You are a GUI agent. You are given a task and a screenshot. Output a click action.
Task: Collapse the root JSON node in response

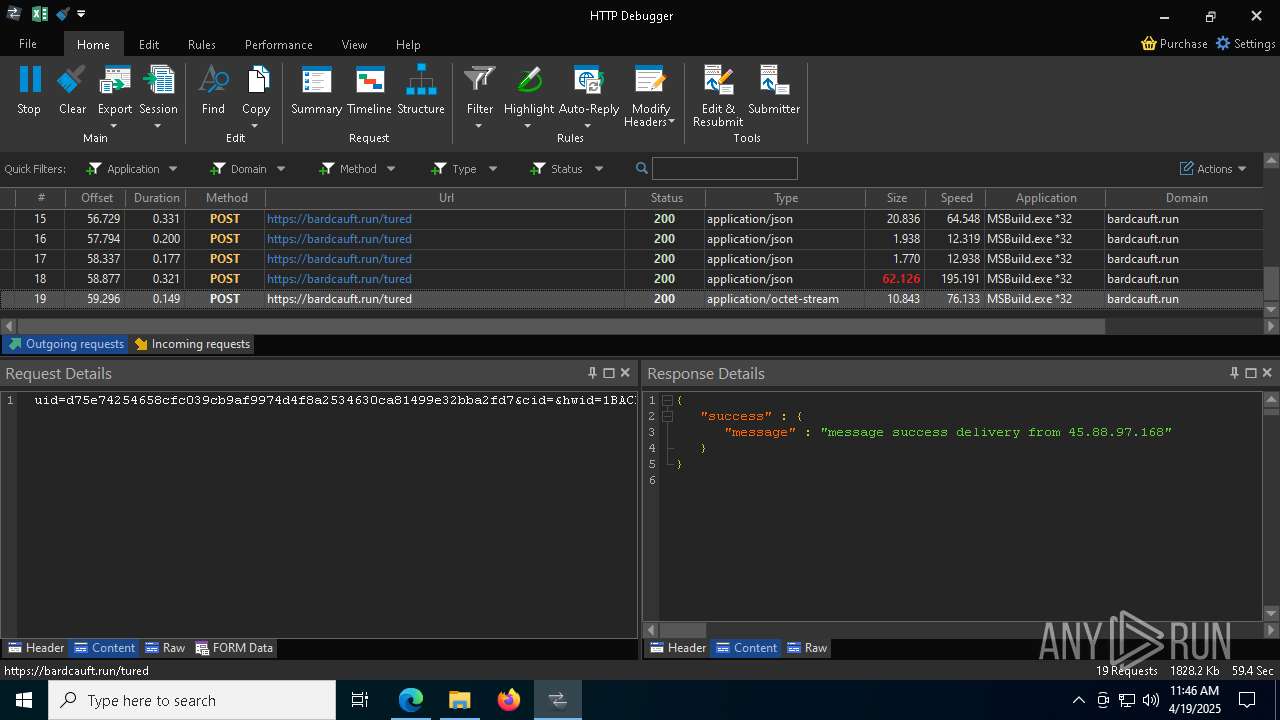tap(667, 400)
